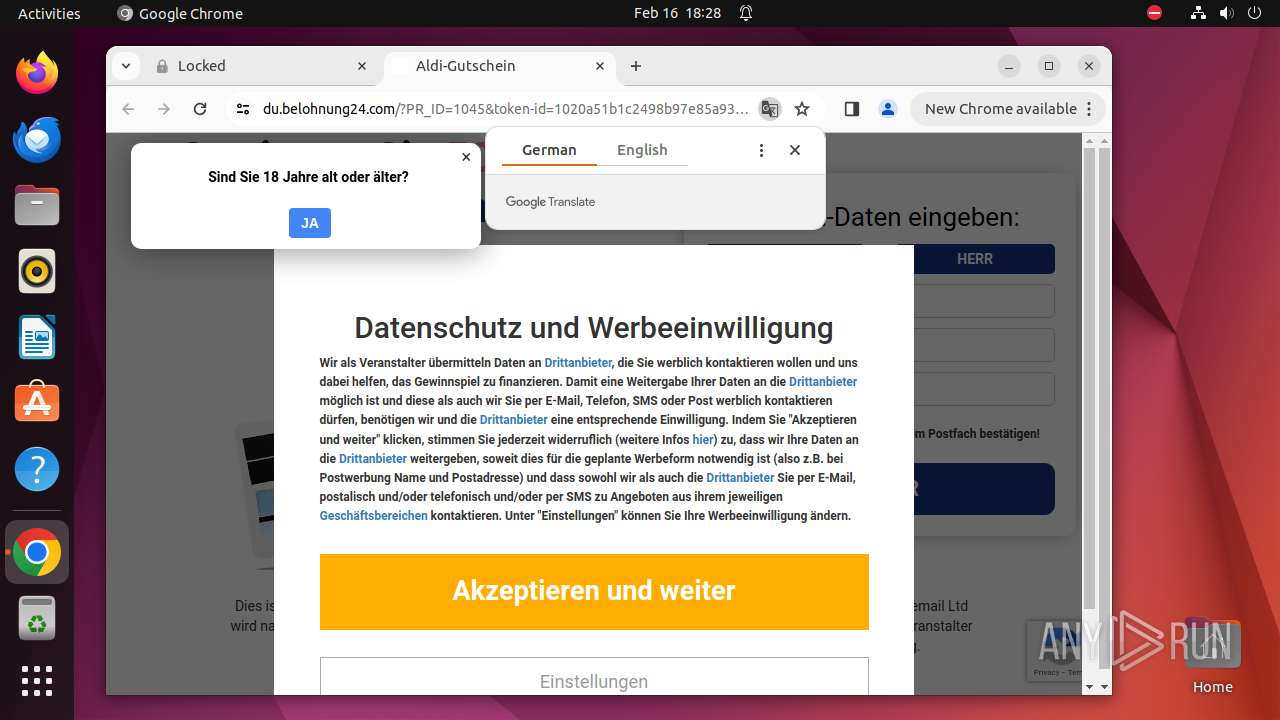Select the HERR salutation button
Viewport: 1280px width, 720px height.
tap(975, 259)
